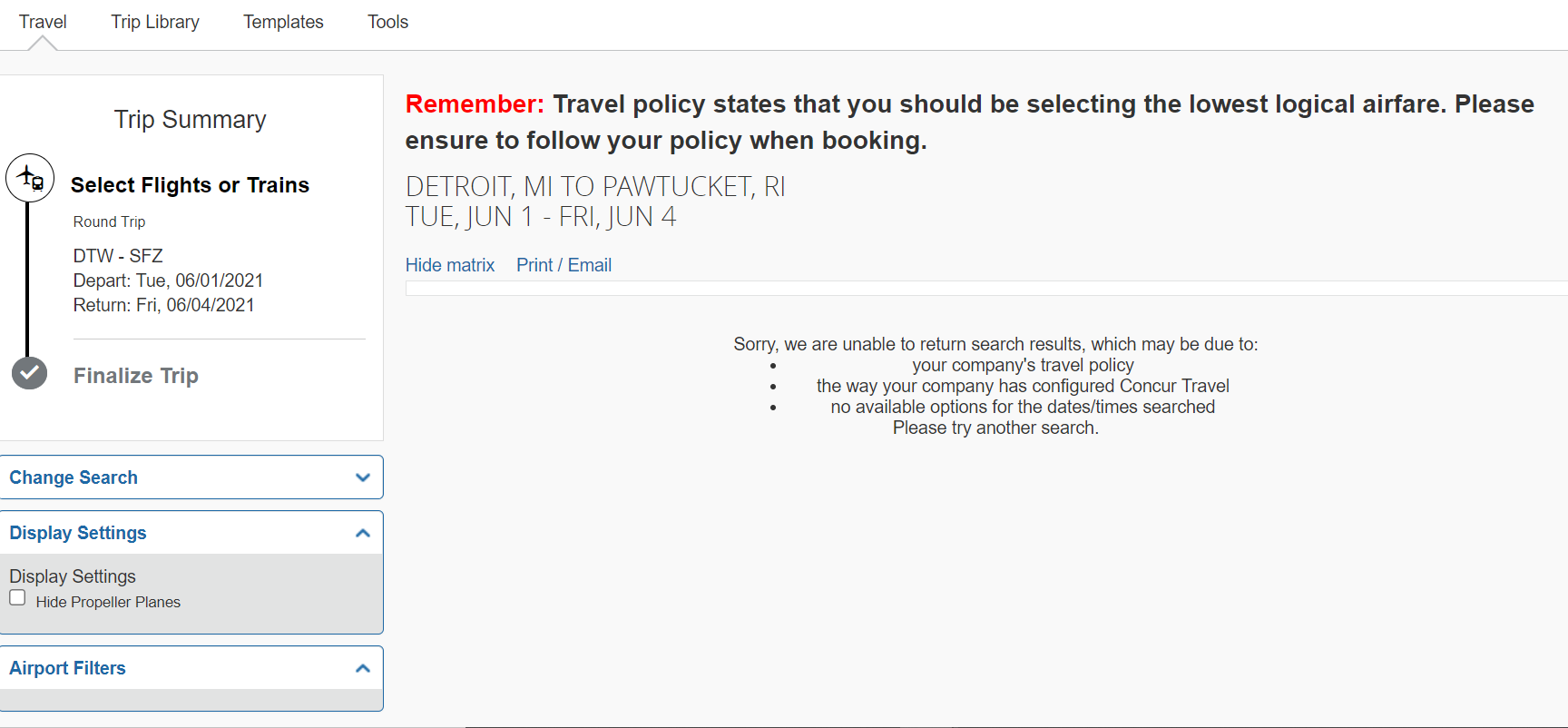Click the DTW - SFZ route text
The width and height of the screenshot is (1568, 728).
click(x=118, y=256)
